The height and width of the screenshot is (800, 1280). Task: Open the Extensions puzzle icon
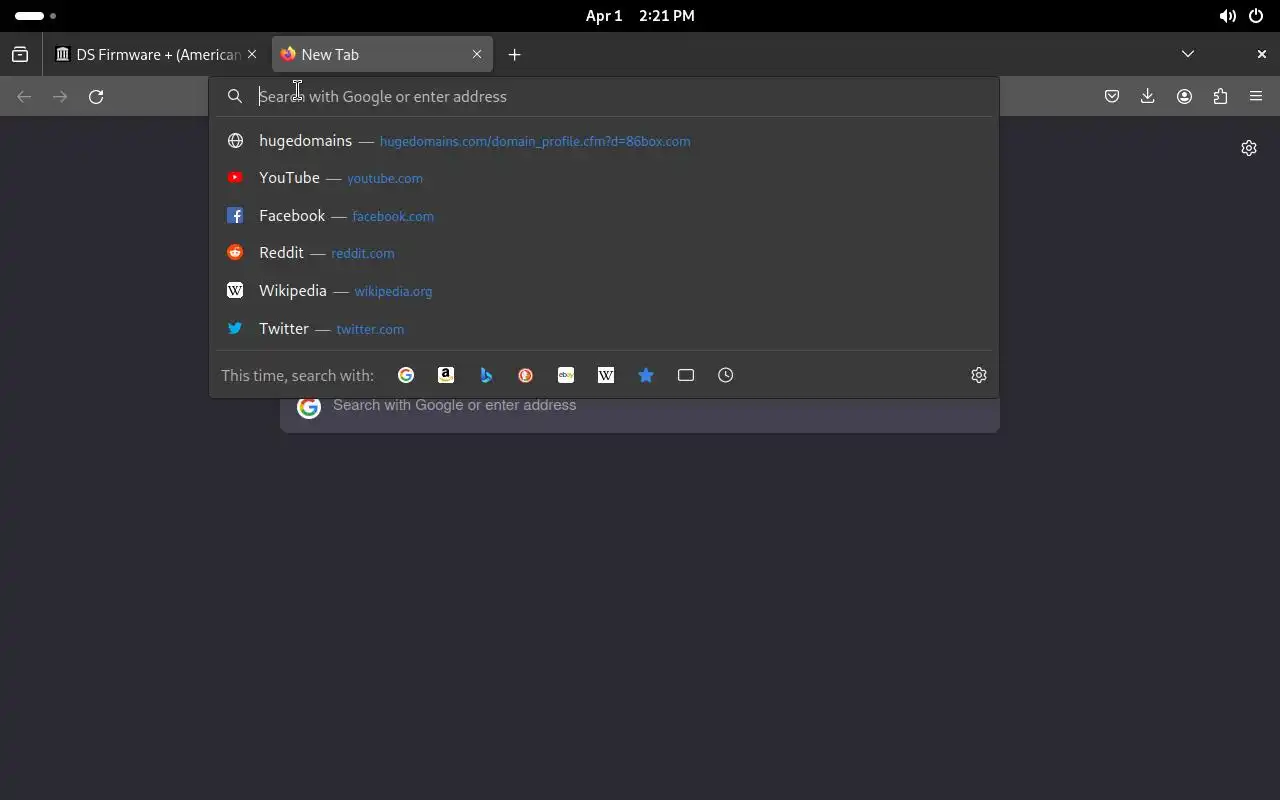[x=1220, y=97]
